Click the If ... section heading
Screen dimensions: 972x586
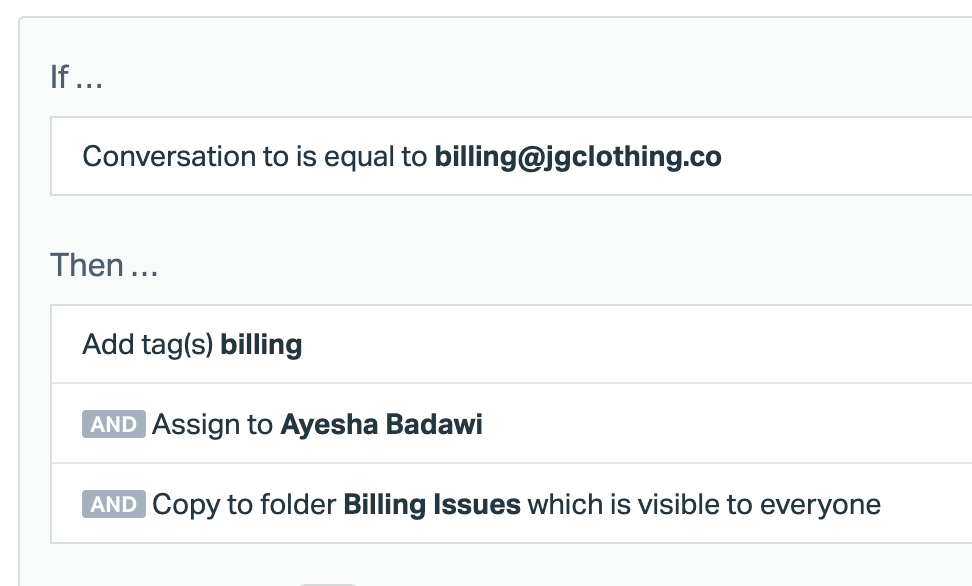[x=76, y=77]
